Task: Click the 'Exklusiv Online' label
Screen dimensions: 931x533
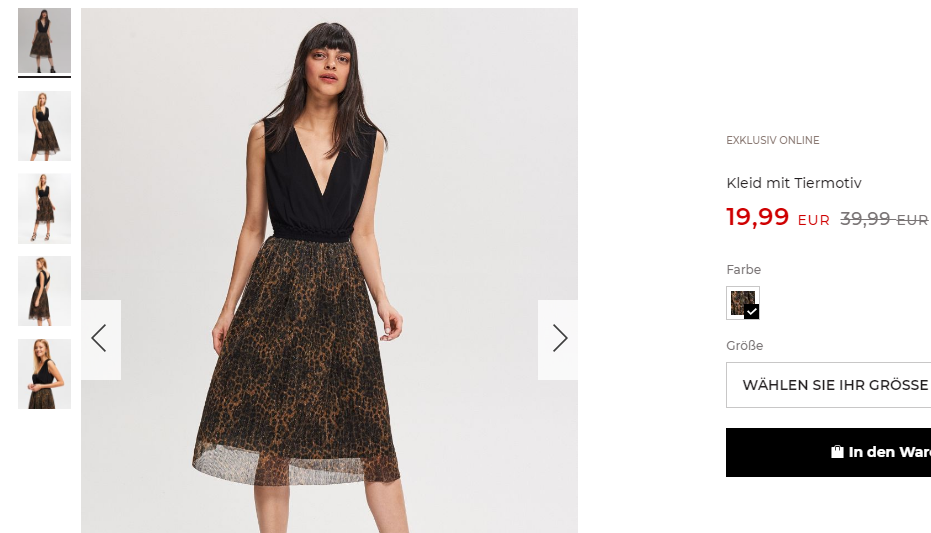Action: (772, 140)
